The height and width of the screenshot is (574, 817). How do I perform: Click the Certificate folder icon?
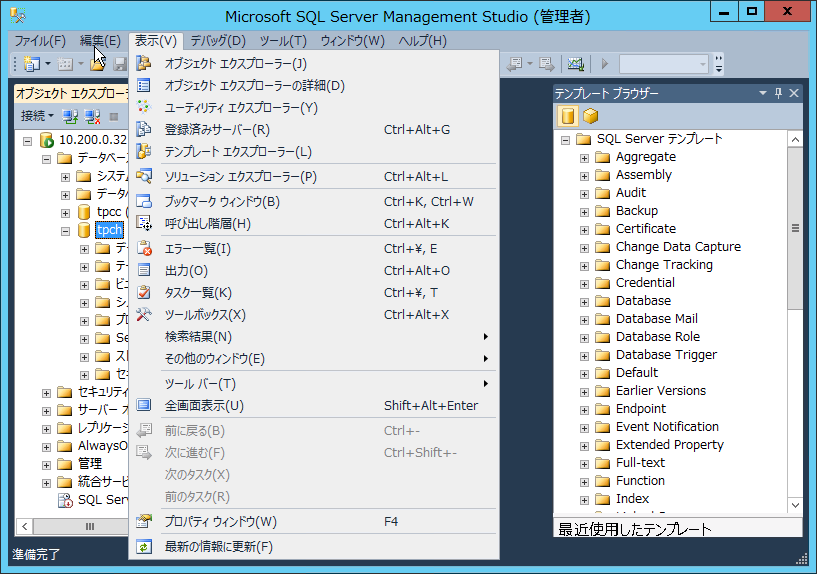click(x=602, y=229)
